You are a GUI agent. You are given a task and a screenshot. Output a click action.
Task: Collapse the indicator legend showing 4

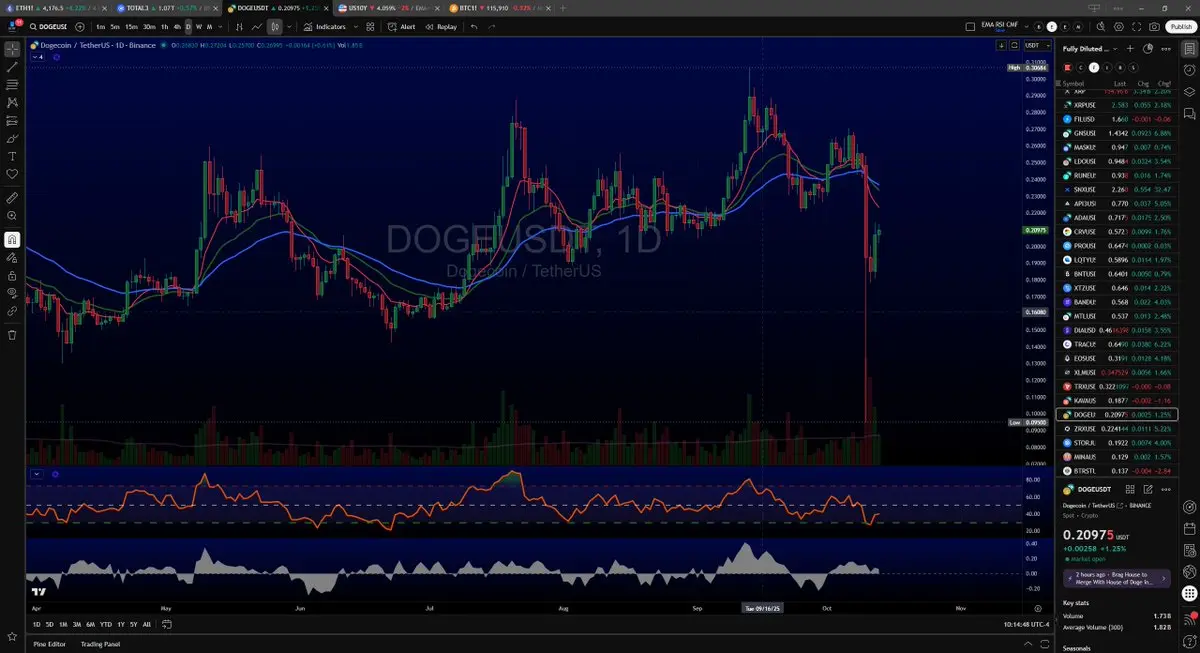38,57
